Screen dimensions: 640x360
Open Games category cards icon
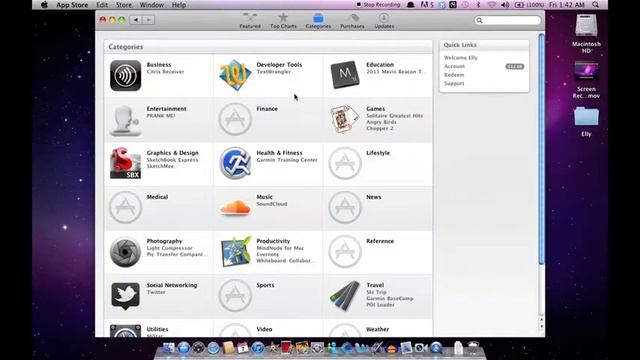[345, 119]
